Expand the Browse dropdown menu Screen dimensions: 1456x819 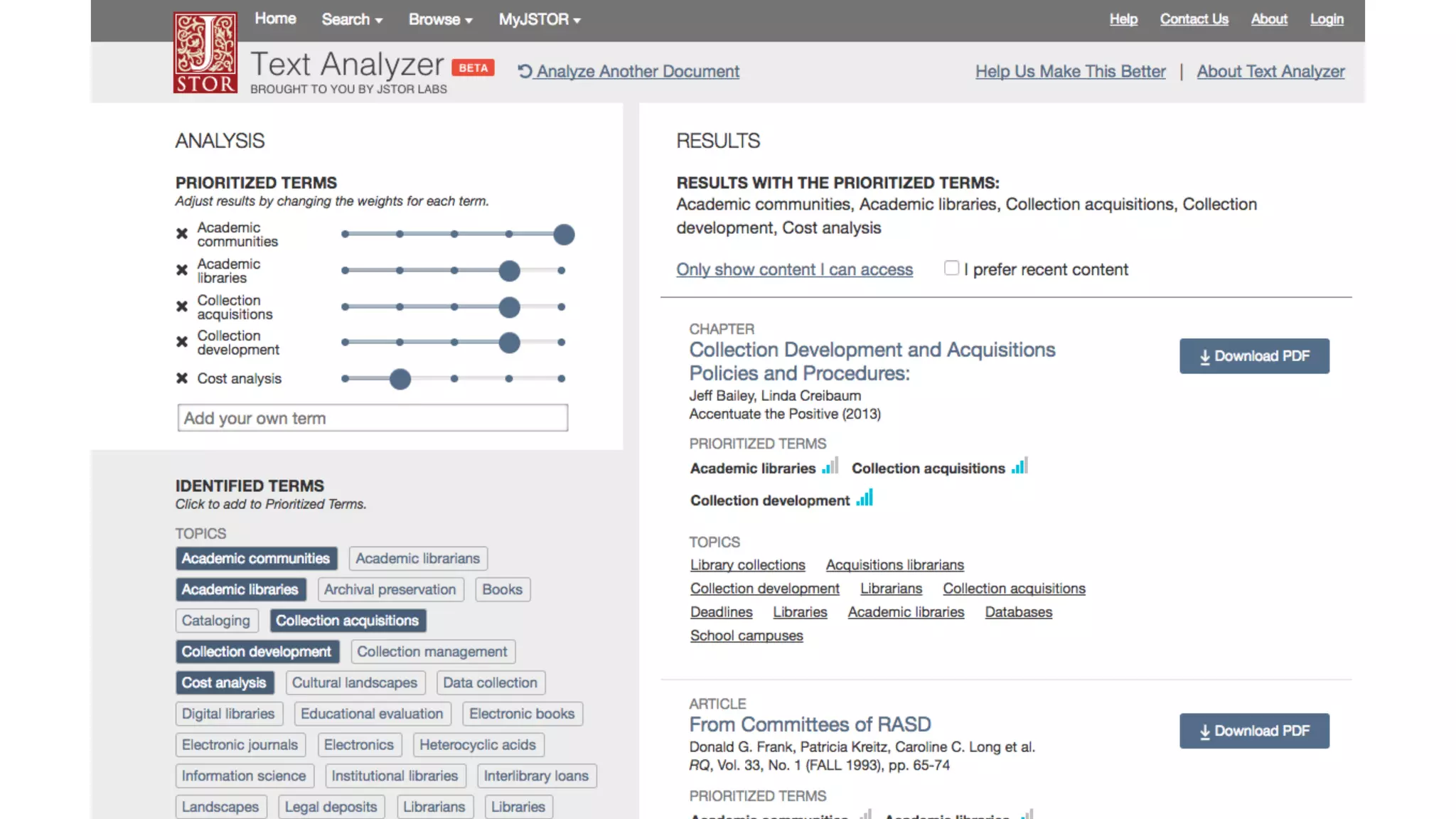440,20
